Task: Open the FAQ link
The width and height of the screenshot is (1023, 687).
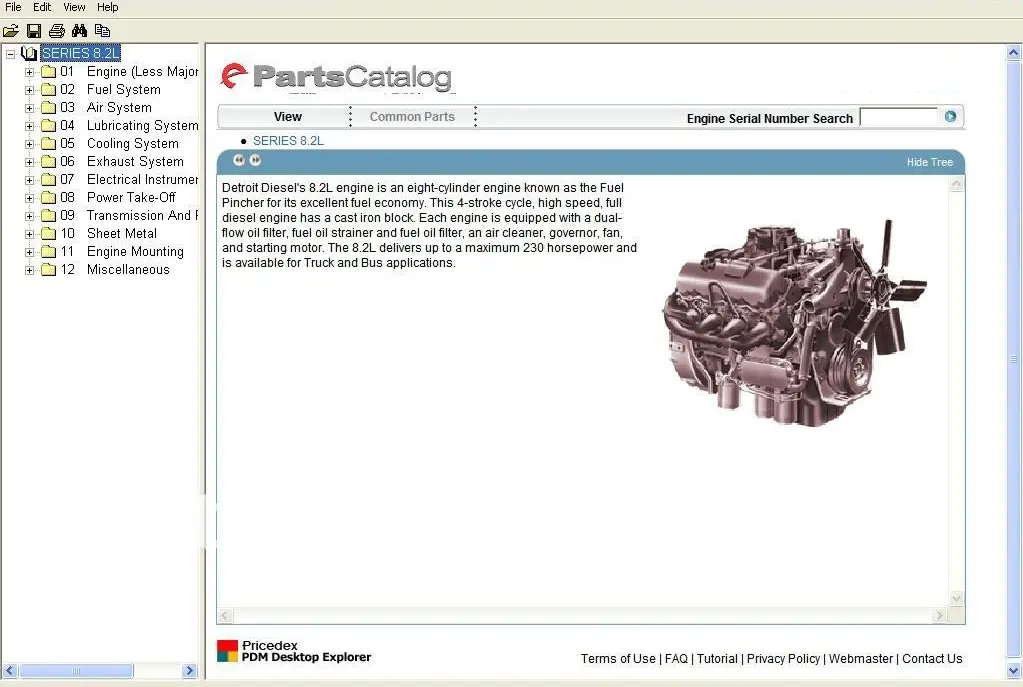Action: [676, 659]
